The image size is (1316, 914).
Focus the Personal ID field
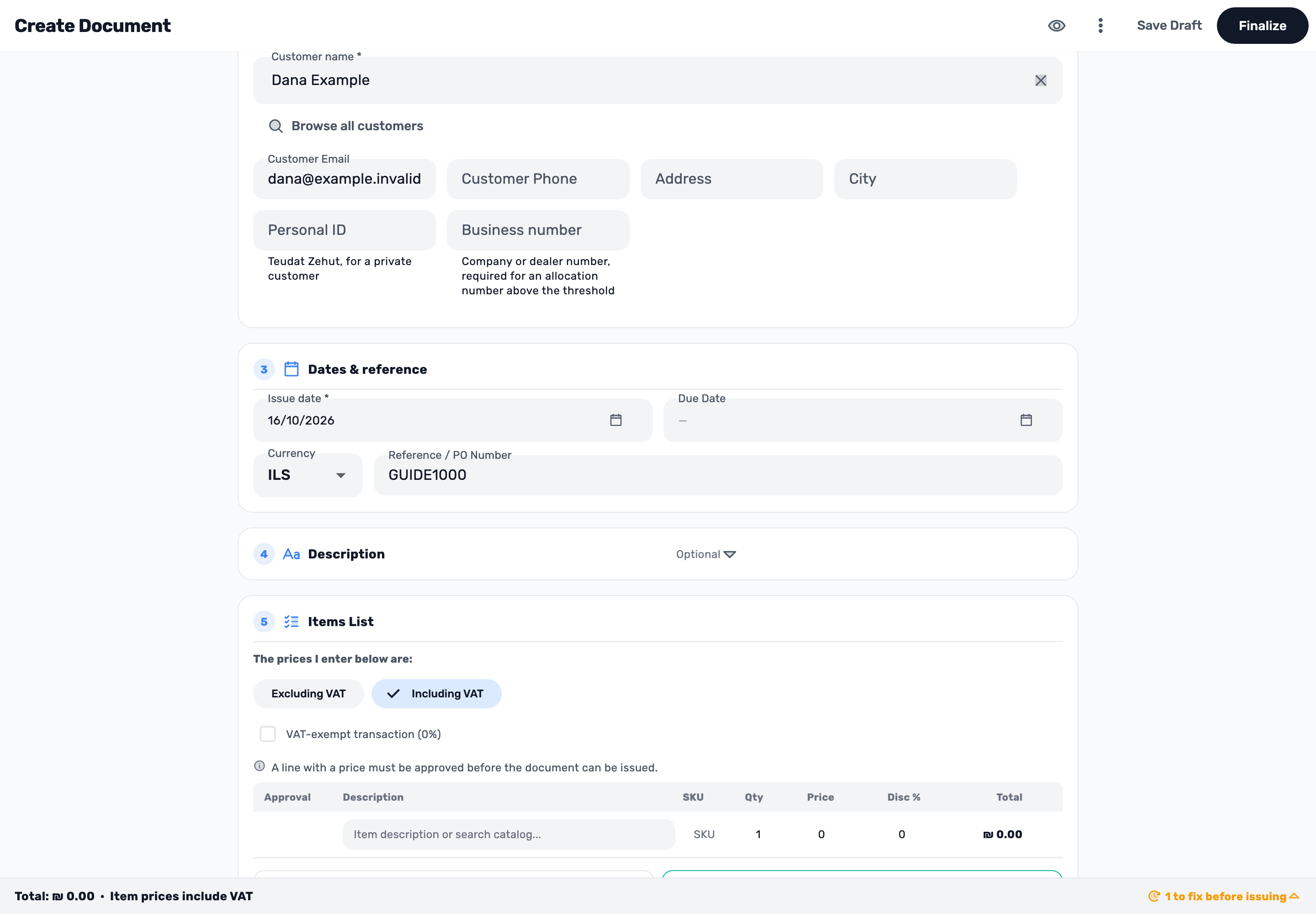click(x=344, y=230)
